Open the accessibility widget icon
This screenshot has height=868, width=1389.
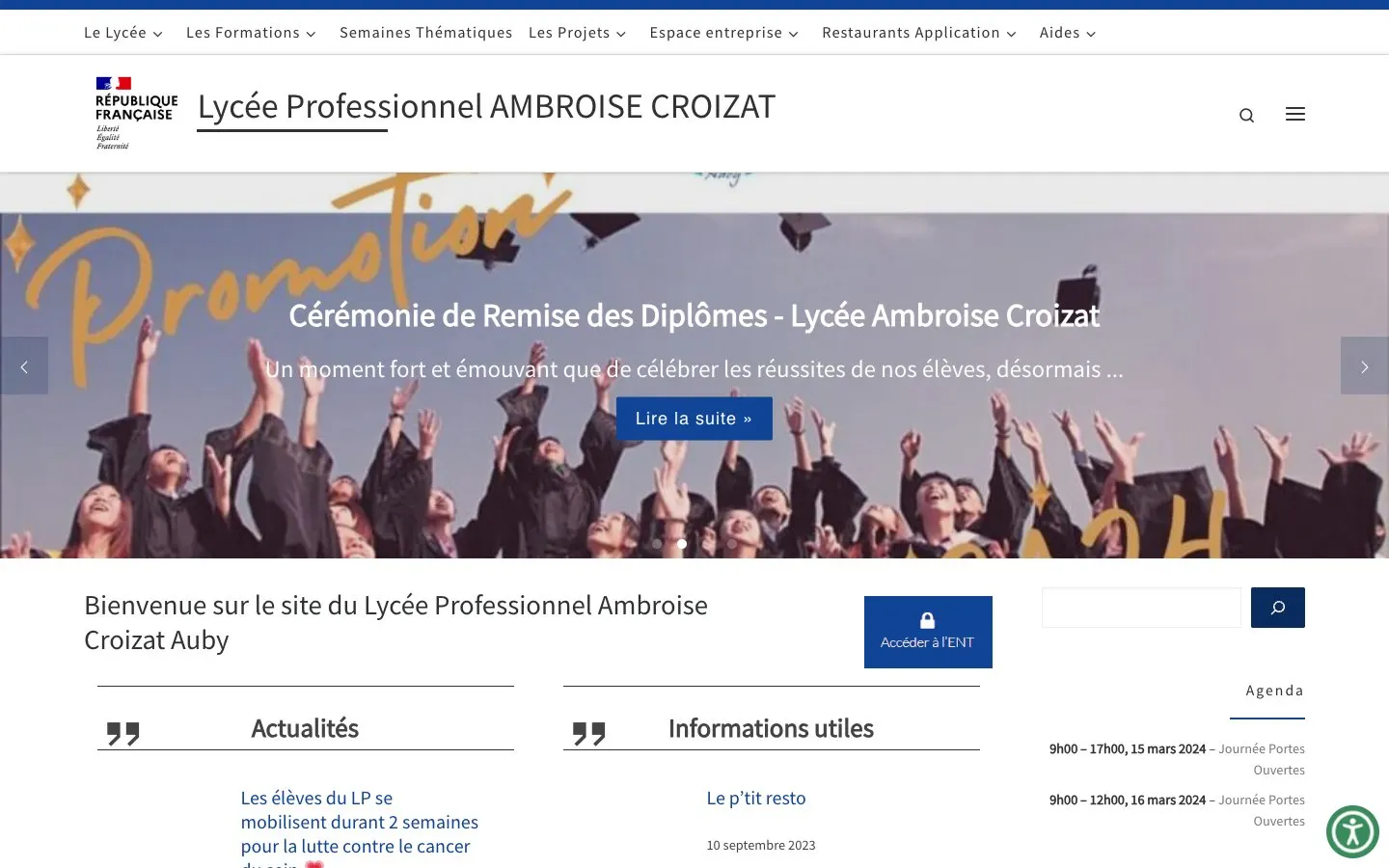[1352, 831]
